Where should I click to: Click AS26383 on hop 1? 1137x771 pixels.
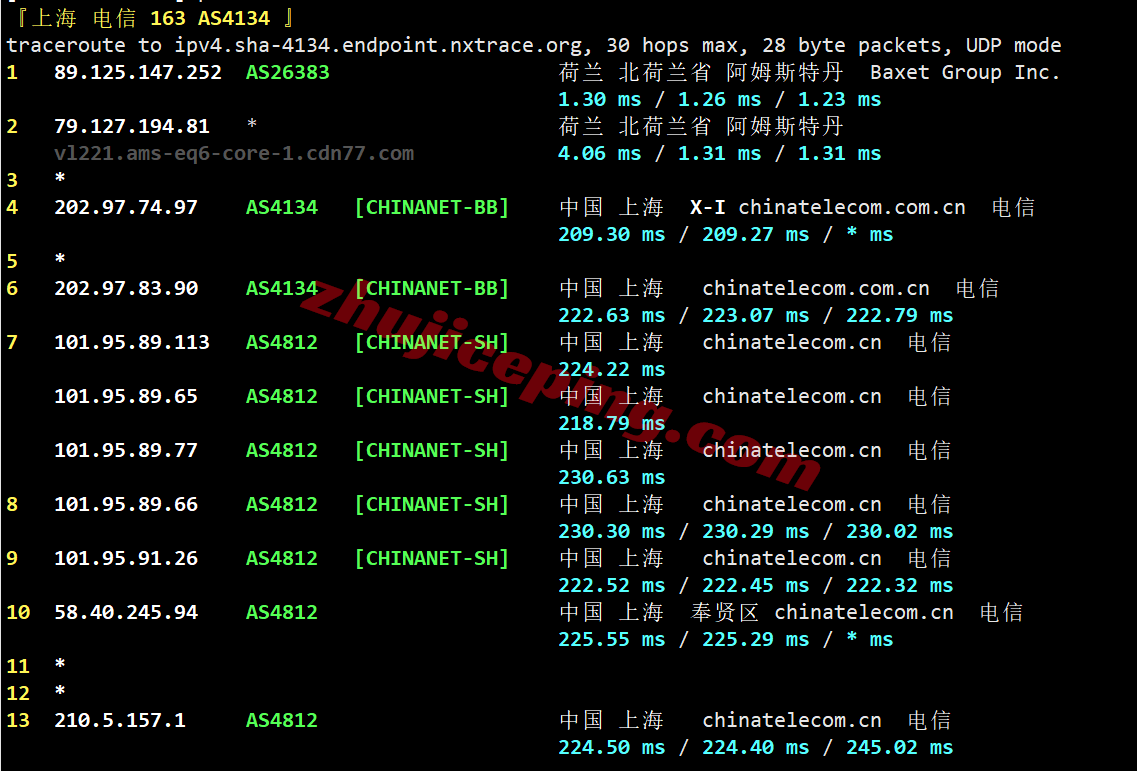click(x=287, y=73)
